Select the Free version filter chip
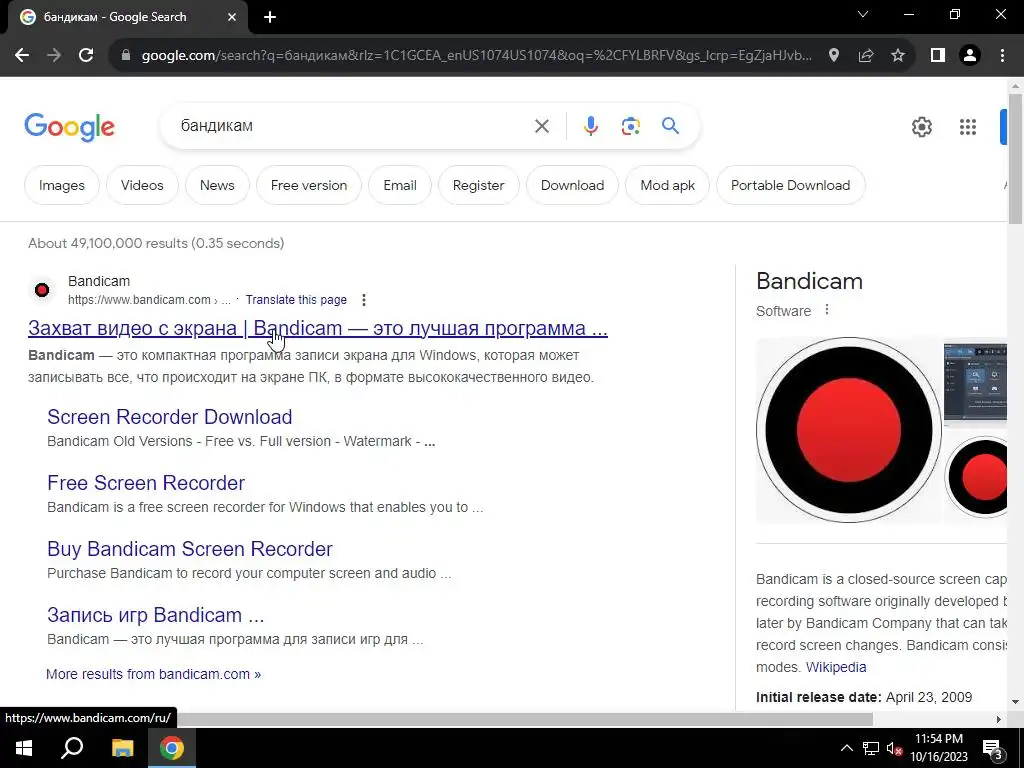The width and height of the screenshot is (1024, 768). [x=309, y=185]
